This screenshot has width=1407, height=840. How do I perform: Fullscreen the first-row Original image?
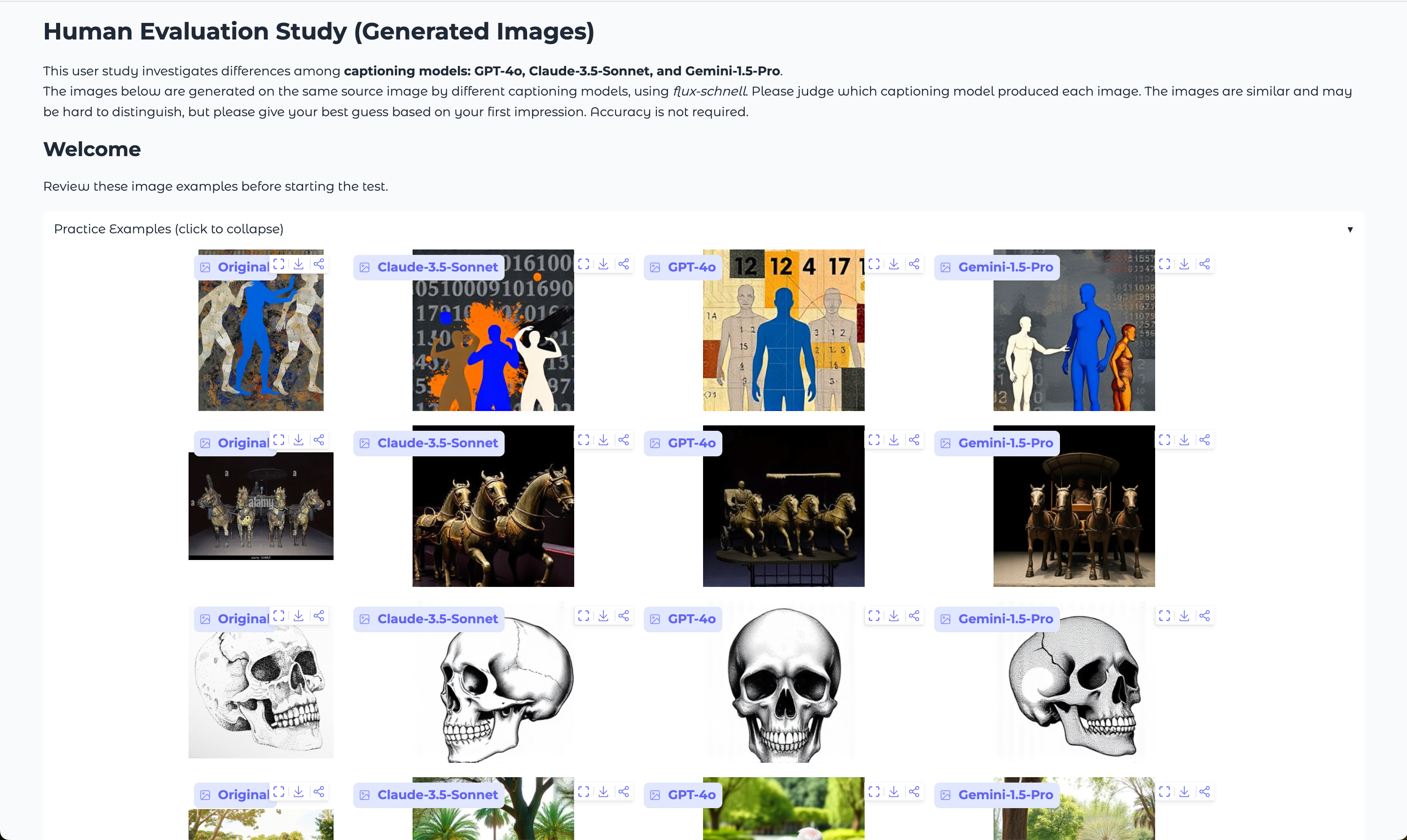point(278,264)
